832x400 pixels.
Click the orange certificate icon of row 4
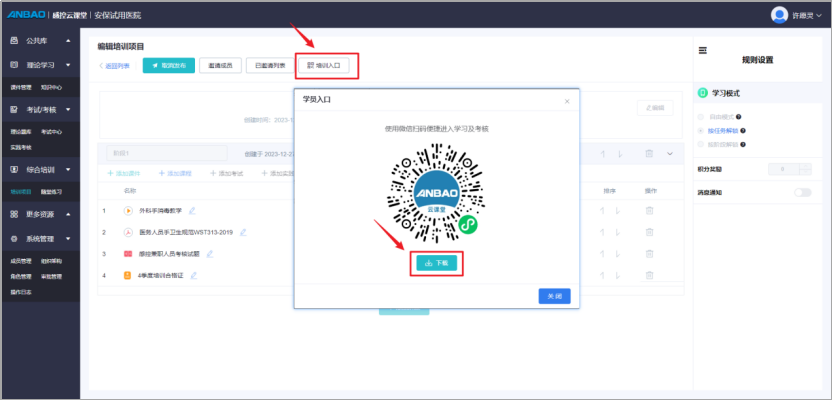click(x=127, y=275)
